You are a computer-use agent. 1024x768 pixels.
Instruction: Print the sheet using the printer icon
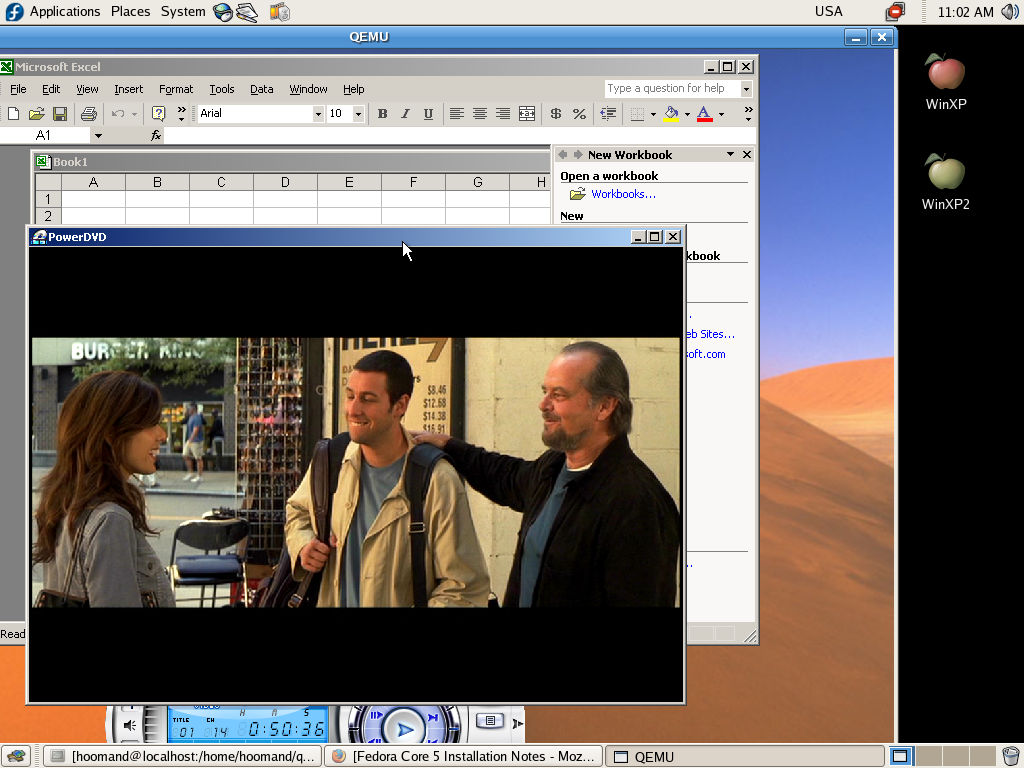89,114
